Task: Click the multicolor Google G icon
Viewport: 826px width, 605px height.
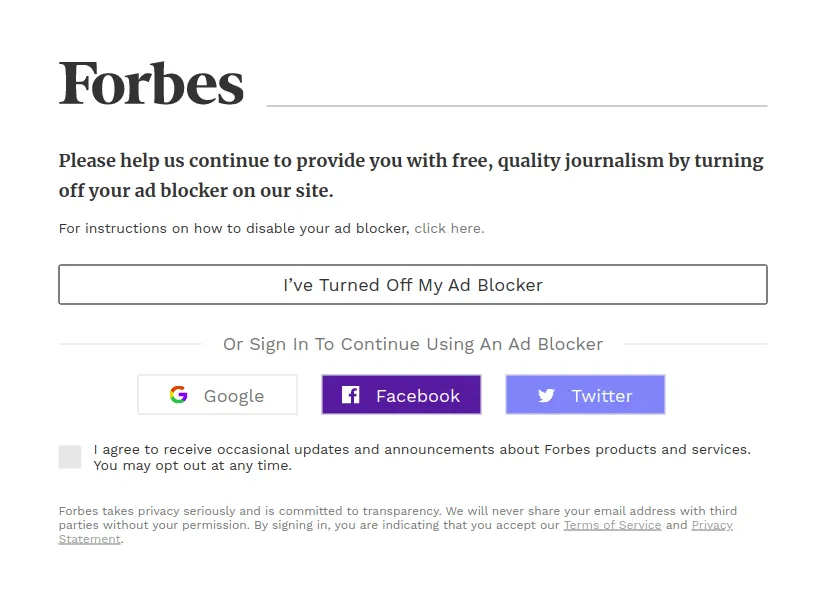Action: [x=179, y=395]
